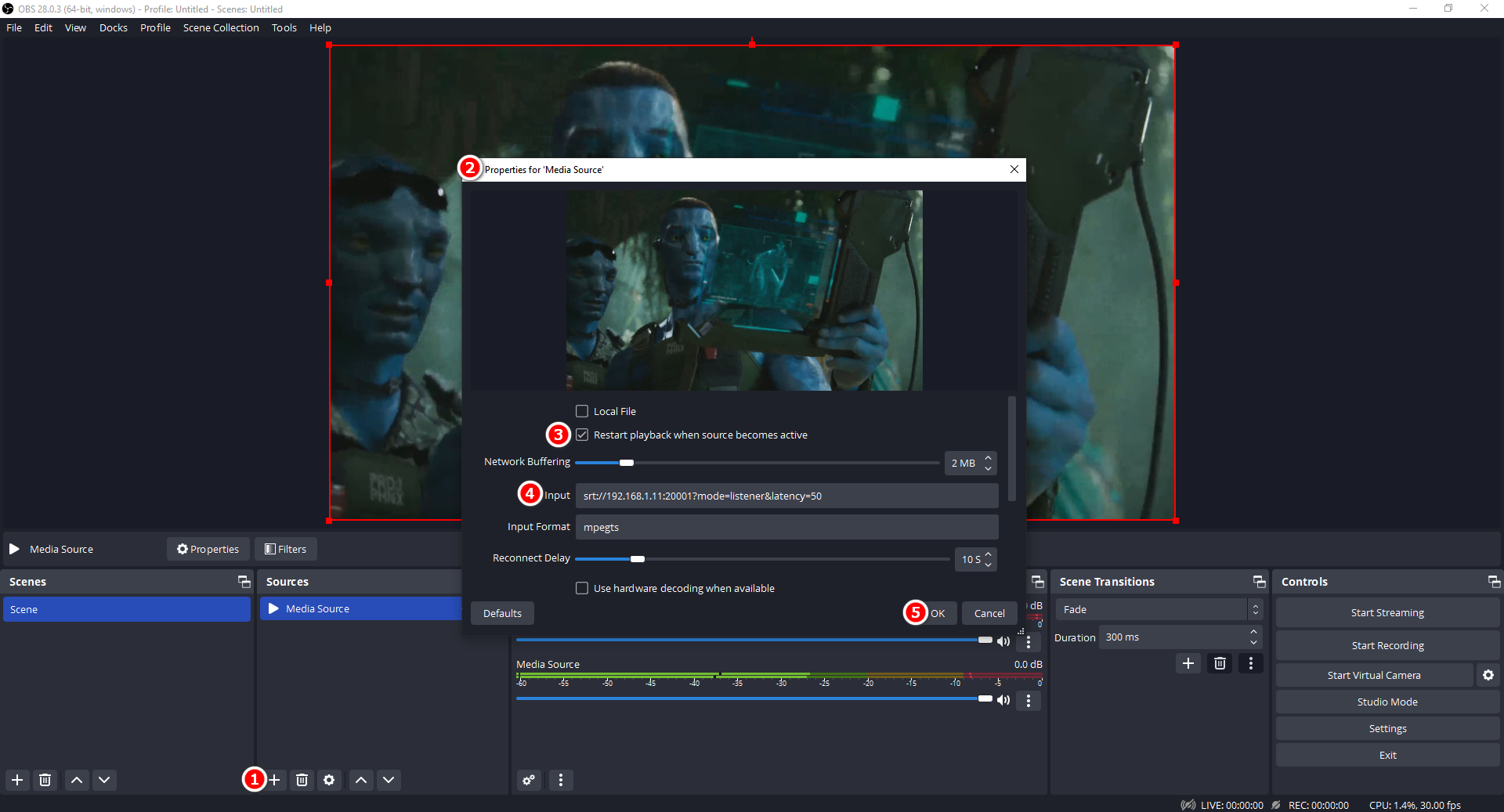Viewport: 1504px width, 812px height.
Task: Increase transition Duration spinner up arrow
Action: pos(1254,632)
